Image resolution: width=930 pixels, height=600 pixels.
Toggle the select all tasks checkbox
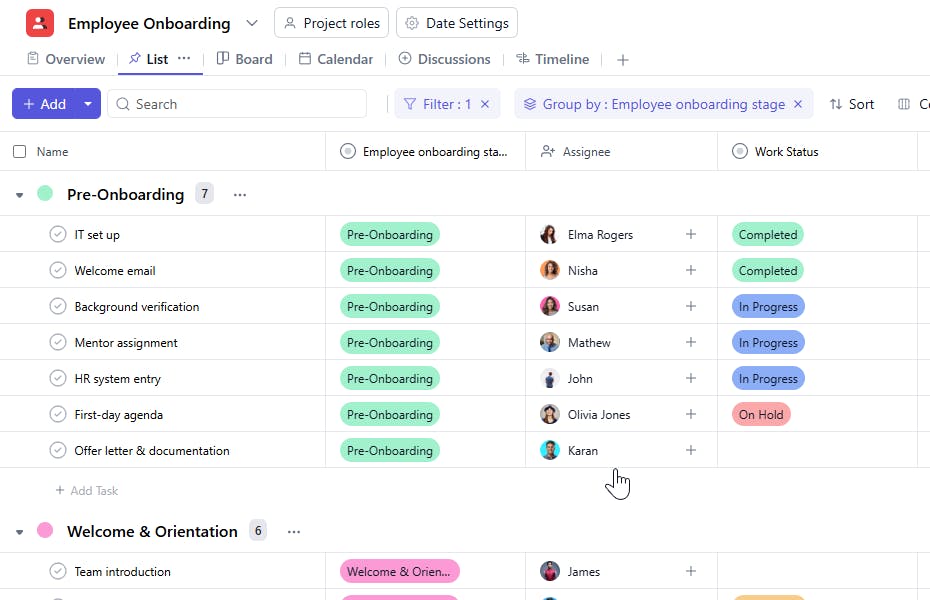tap(20, 152)
